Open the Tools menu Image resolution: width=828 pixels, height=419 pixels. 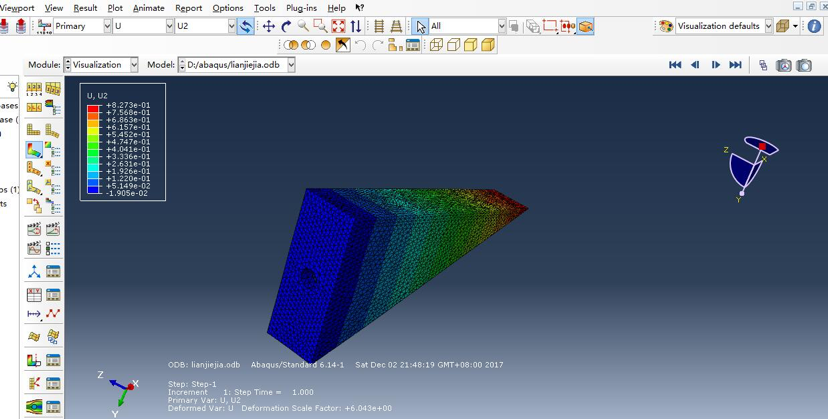click(x=265, y=8)
